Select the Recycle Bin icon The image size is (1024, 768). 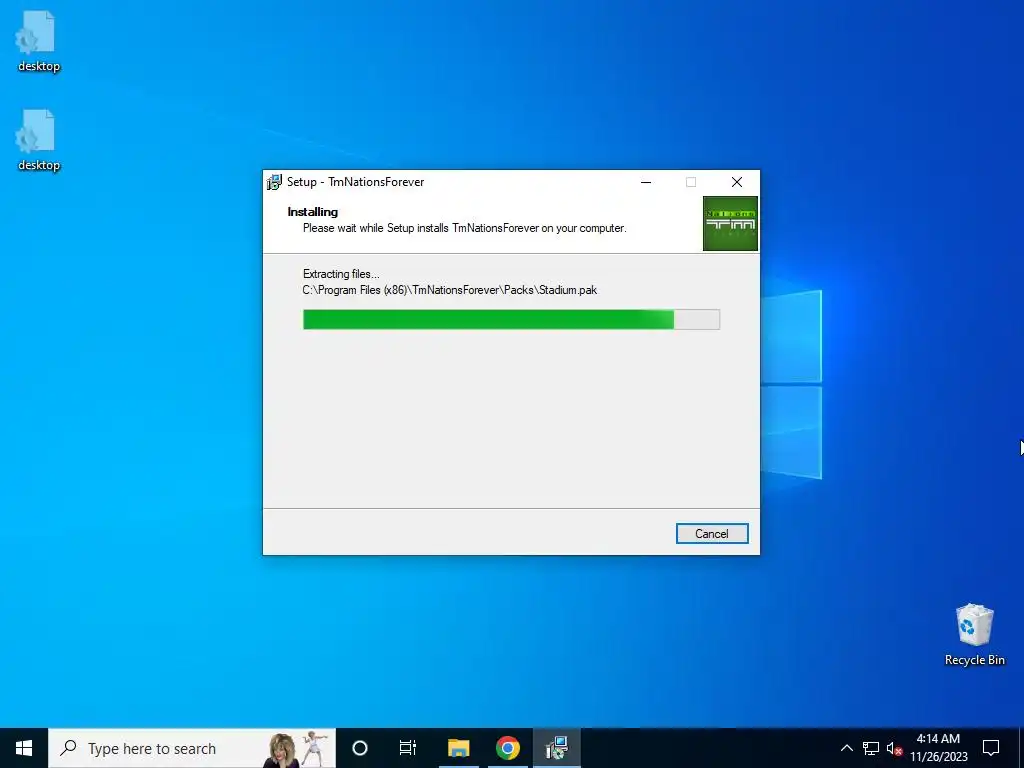click(x=974, y=635)
